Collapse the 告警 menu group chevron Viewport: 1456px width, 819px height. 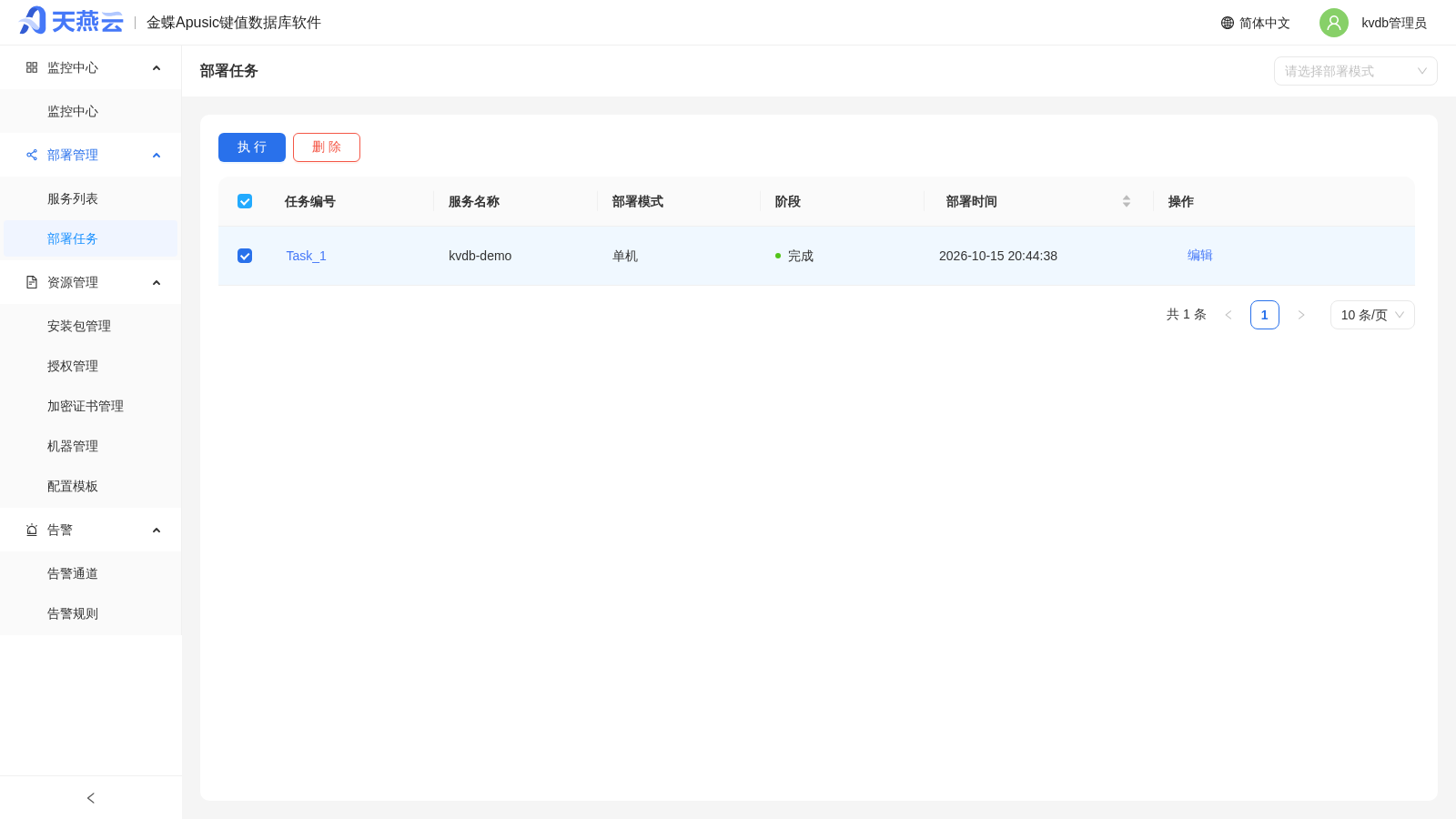157,531
